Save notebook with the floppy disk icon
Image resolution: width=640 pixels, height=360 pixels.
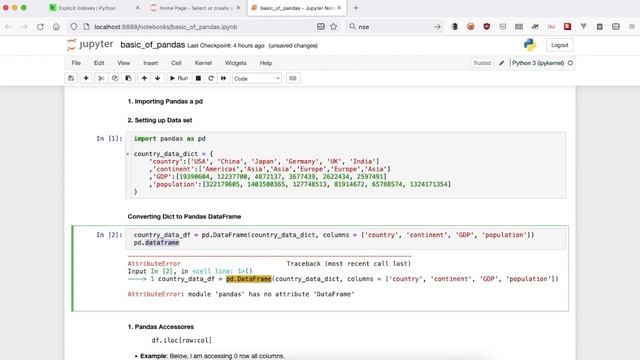pos(71,78)
